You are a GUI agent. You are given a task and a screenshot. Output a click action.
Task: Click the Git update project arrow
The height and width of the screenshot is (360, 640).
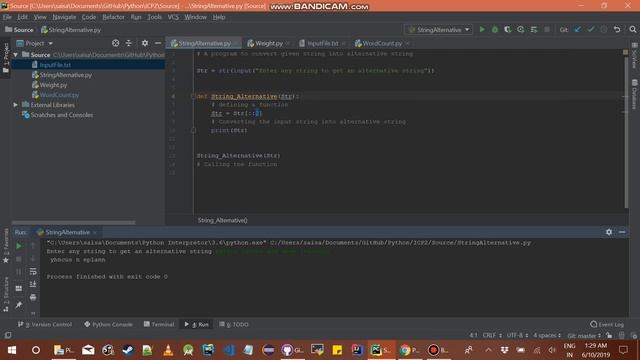[578, 29]
